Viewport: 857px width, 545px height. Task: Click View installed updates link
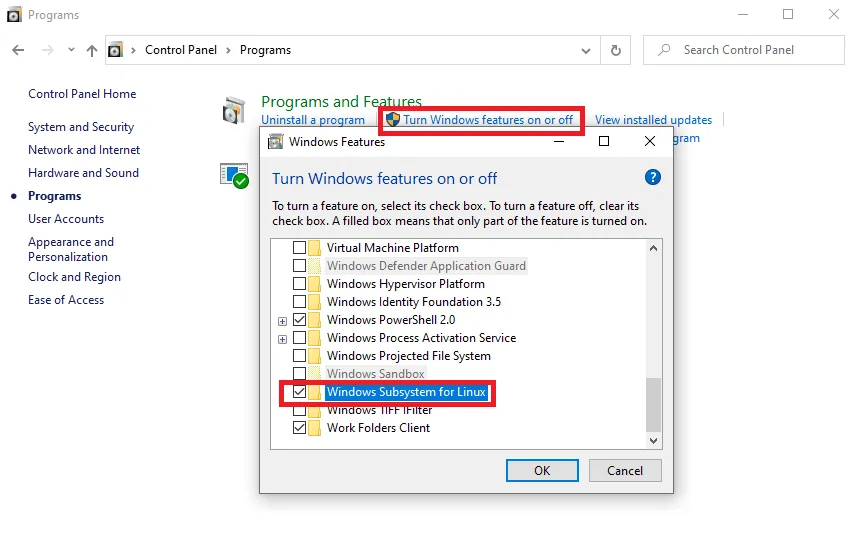tap(653, 120)
